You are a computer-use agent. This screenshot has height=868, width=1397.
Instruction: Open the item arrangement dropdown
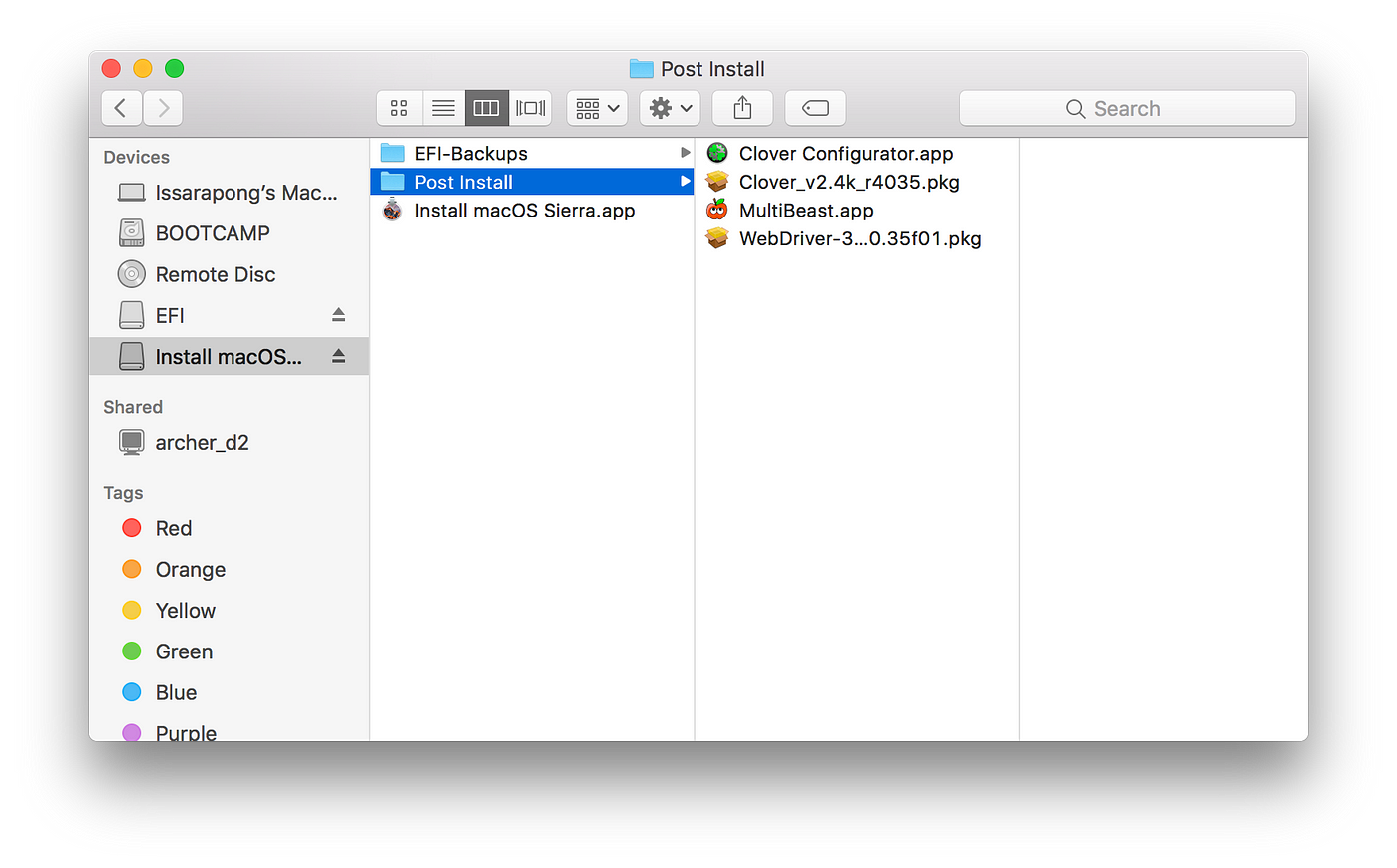coord(597,108)
